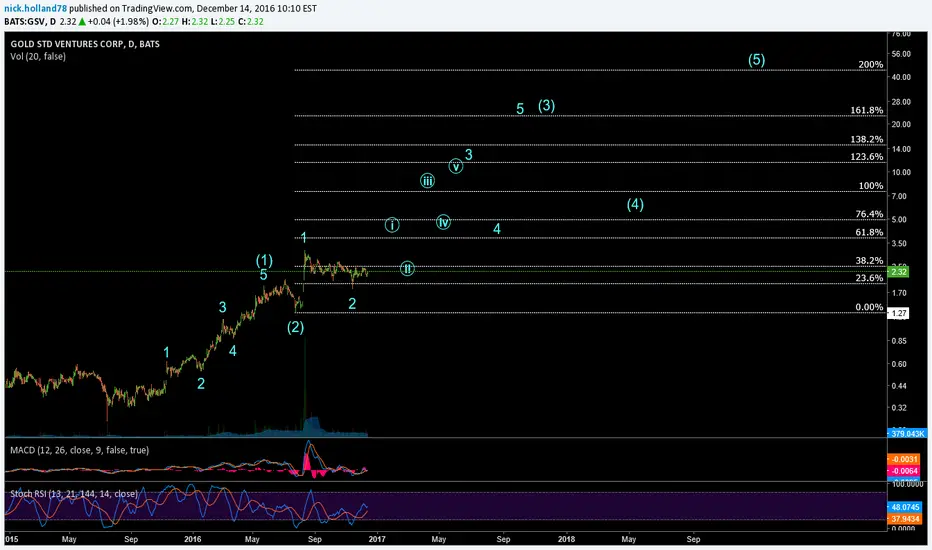Click the 28.00 price axis label
The width and height of the screenshot is (932, 550).
(901, 102)
